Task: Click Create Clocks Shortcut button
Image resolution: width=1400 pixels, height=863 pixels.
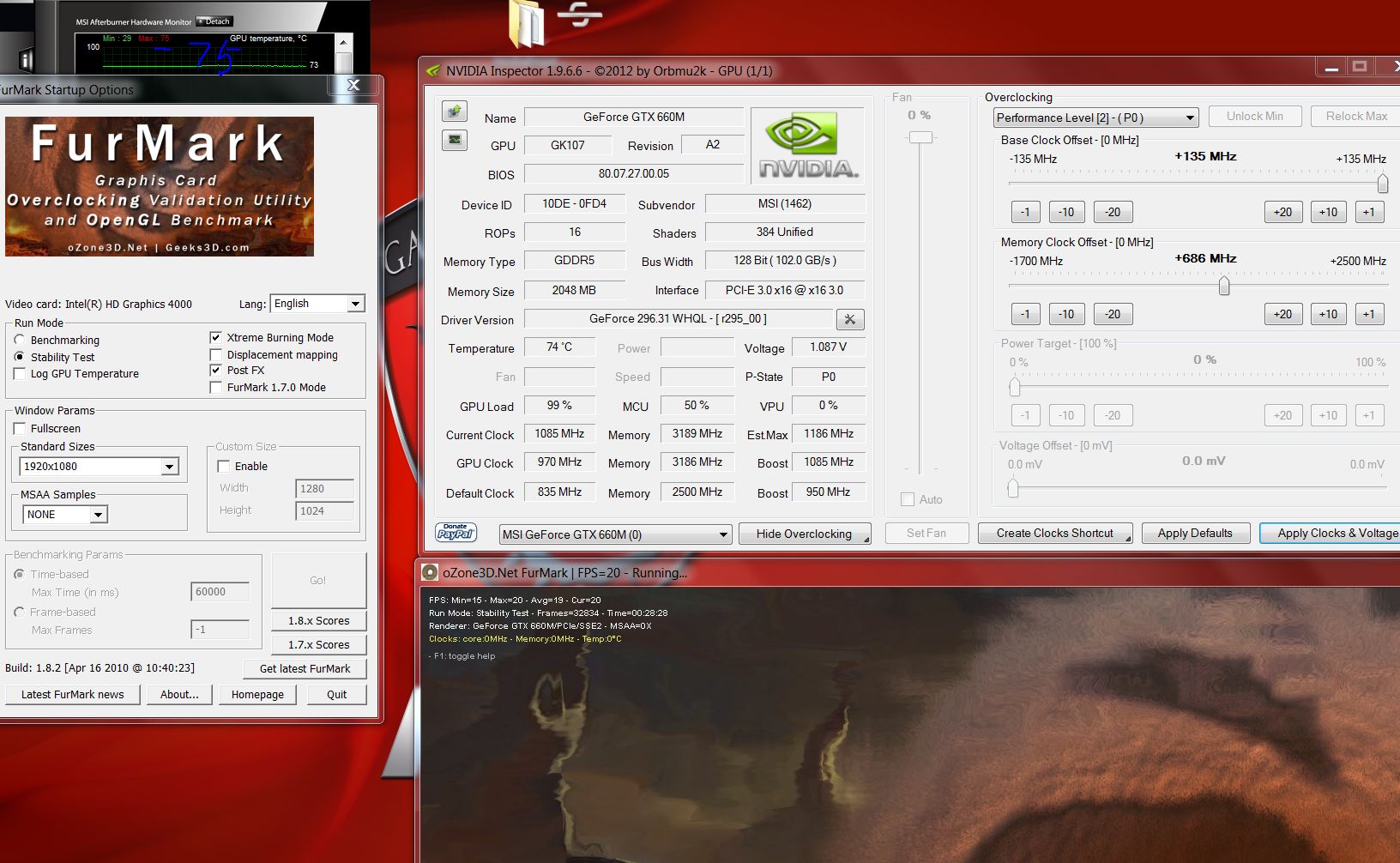Action: click(1055, 533)
